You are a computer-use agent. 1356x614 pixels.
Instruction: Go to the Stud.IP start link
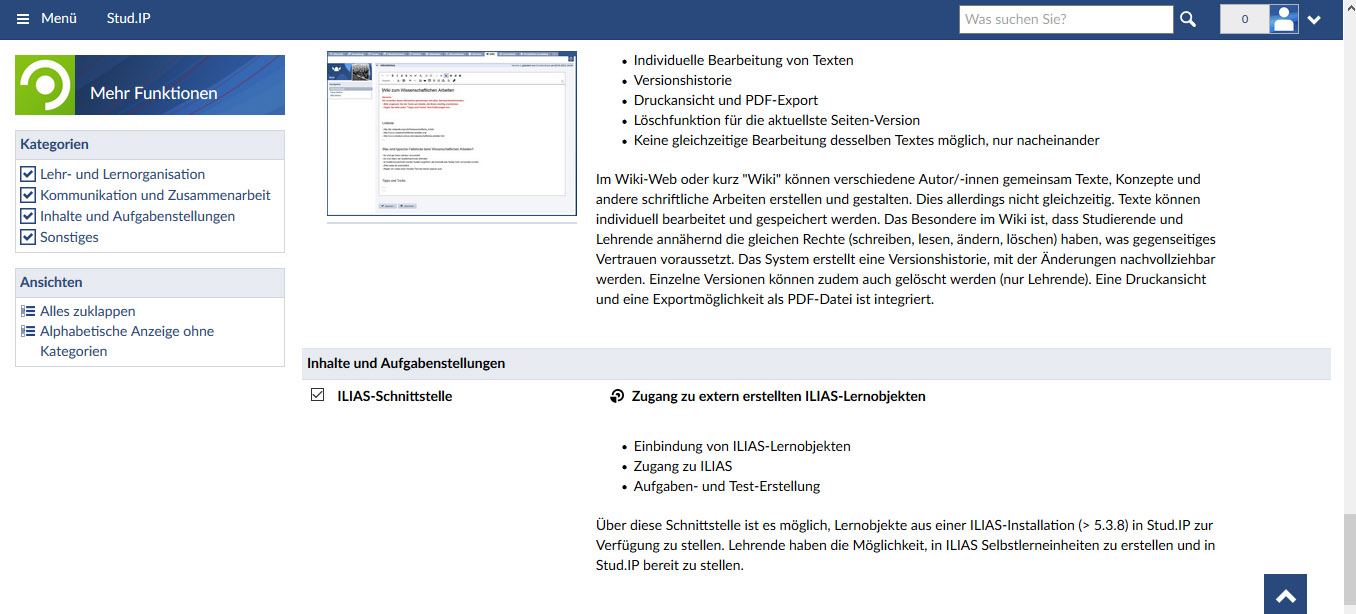[x=129, y=18]
